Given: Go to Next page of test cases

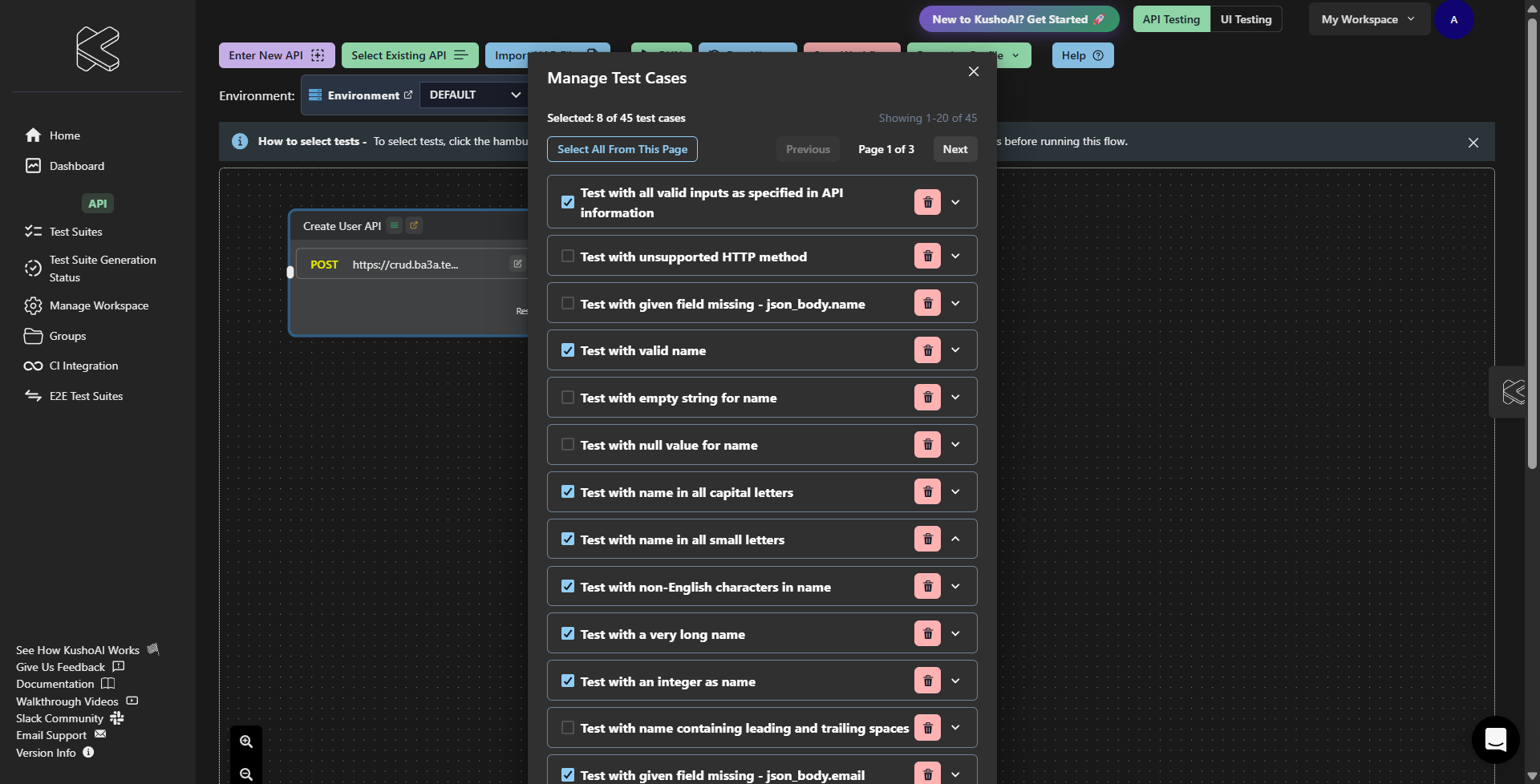Looking at the screenshot, I should [954, 149].
